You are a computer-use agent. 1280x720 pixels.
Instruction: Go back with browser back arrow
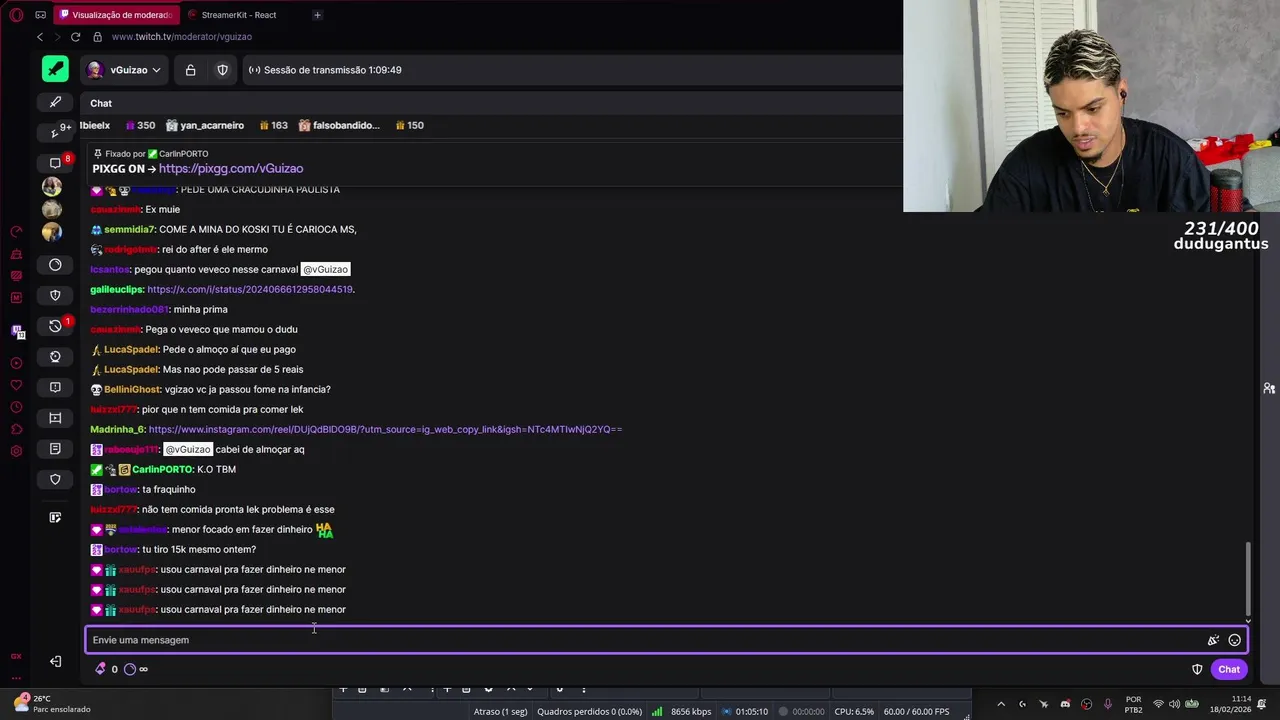(40, 37)
